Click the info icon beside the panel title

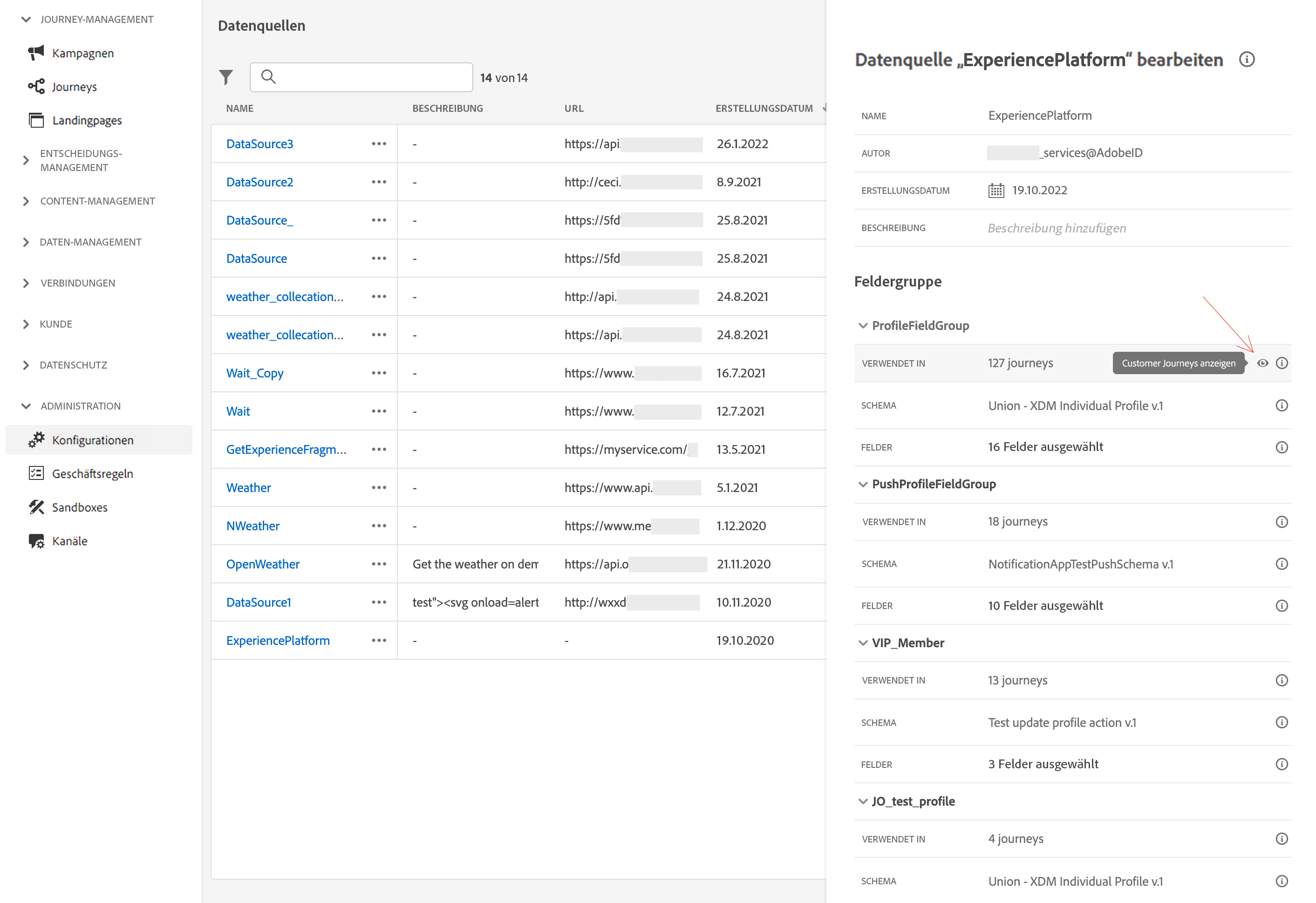[x=1246, y=60]
